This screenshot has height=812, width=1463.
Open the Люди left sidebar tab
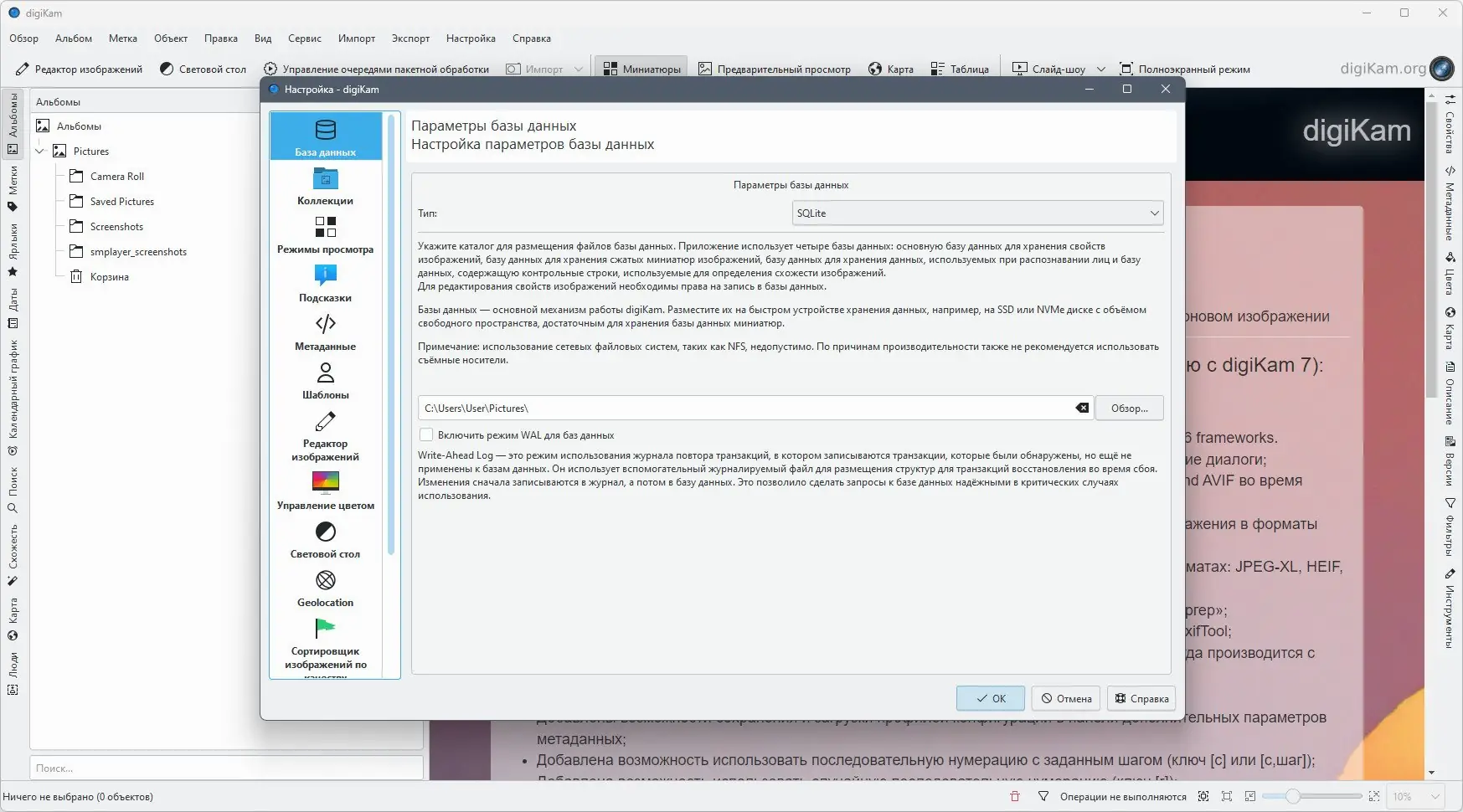(13, 674)
